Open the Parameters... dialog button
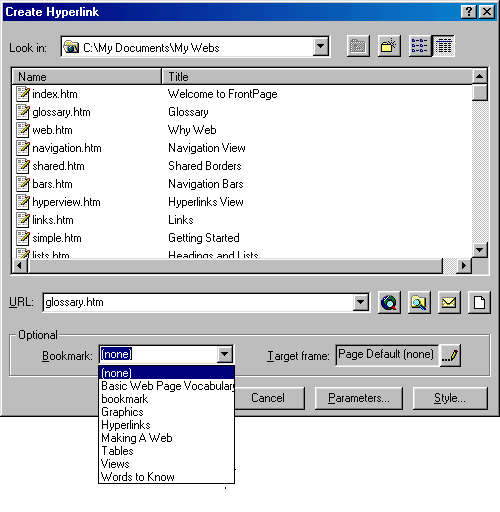This screenshot has height=512, width=500. (359, 398)
